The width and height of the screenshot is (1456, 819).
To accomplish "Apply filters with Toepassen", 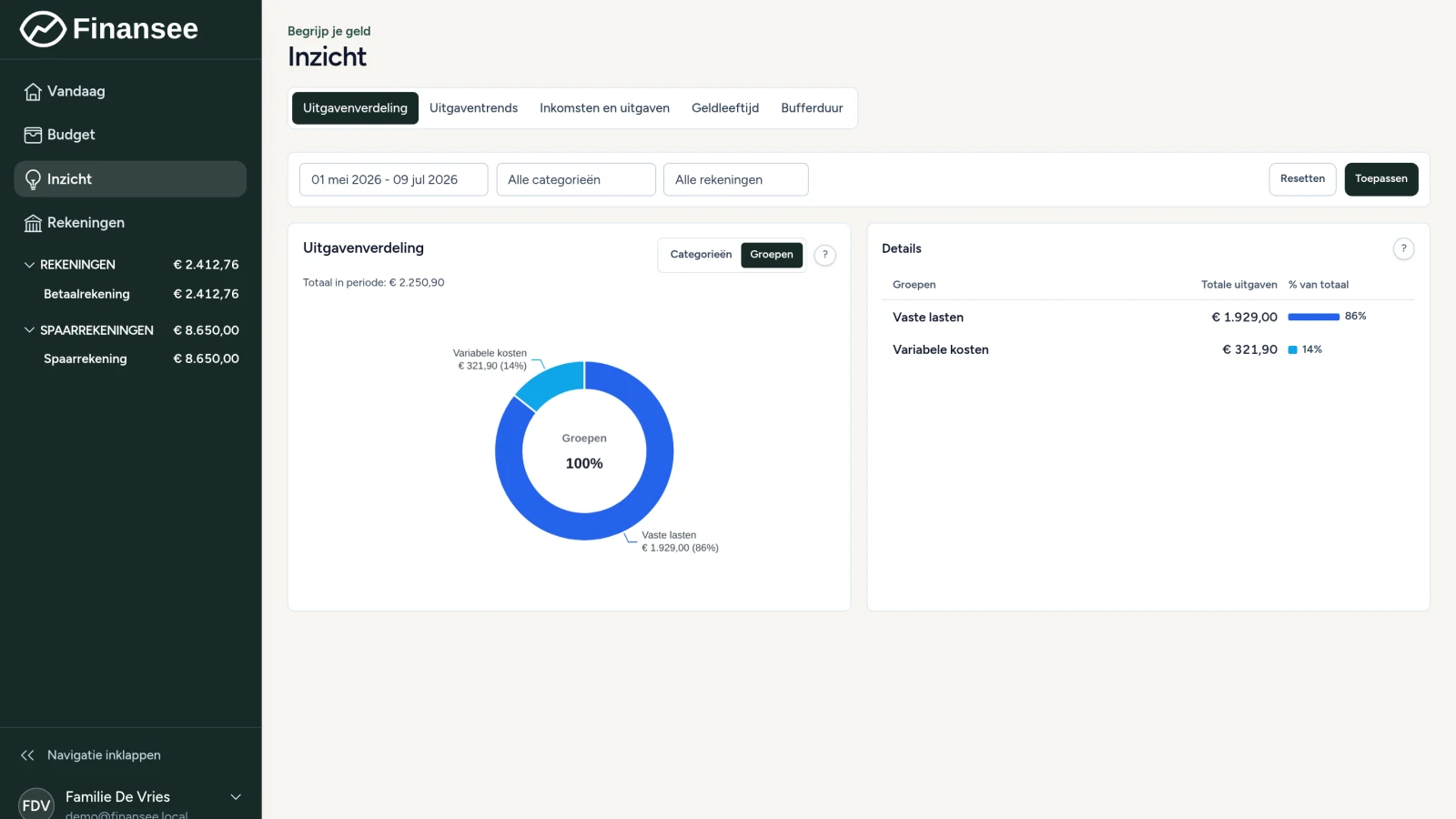I will click(1380, 179).
